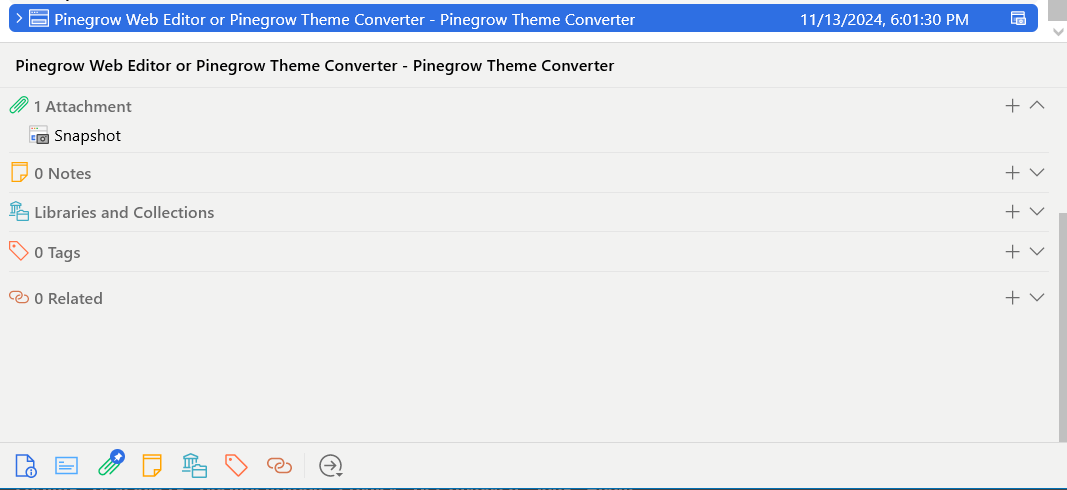The image size is (1067, 490).
Task: Click the green paperclip Attachment icon
Action: tap(19, 106)
